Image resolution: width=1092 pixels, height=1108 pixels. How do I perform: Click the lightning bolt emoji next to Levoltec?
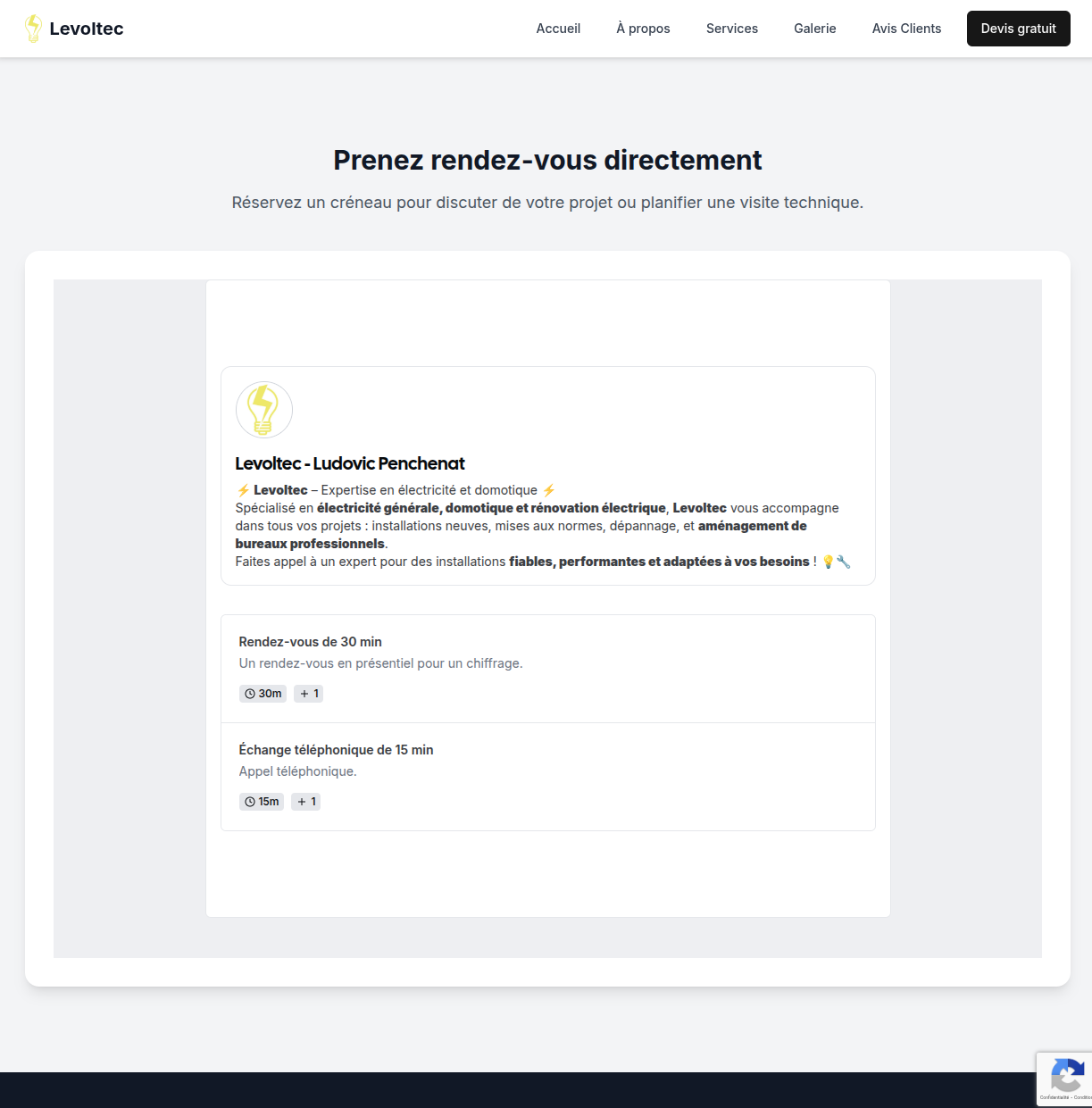click(x=243, y=489)
